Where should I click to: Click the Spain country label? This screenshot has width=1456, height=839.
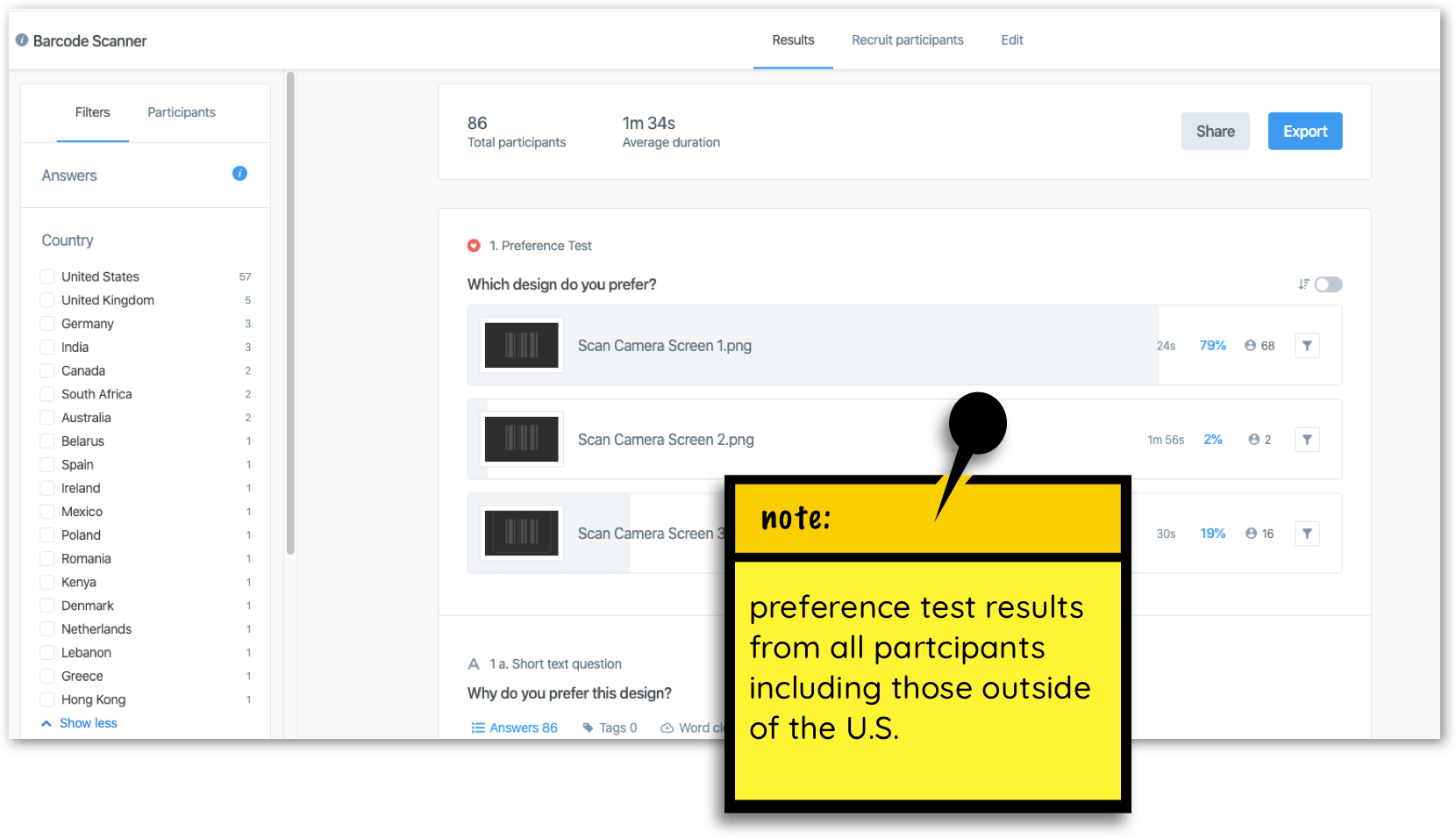pos(77,465)
